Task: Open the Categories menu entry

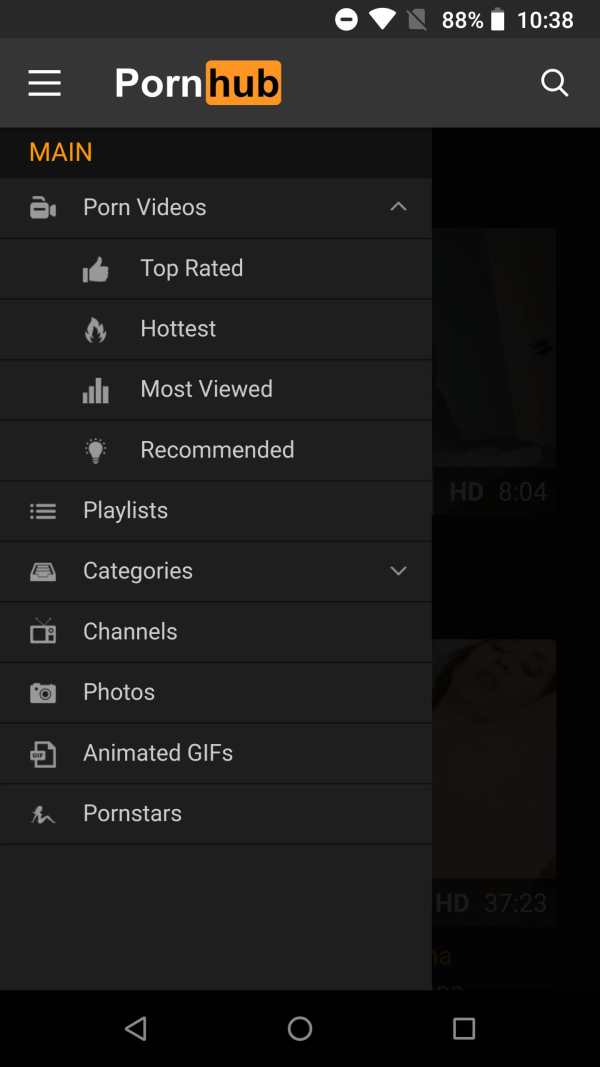Action: point(216,572)
